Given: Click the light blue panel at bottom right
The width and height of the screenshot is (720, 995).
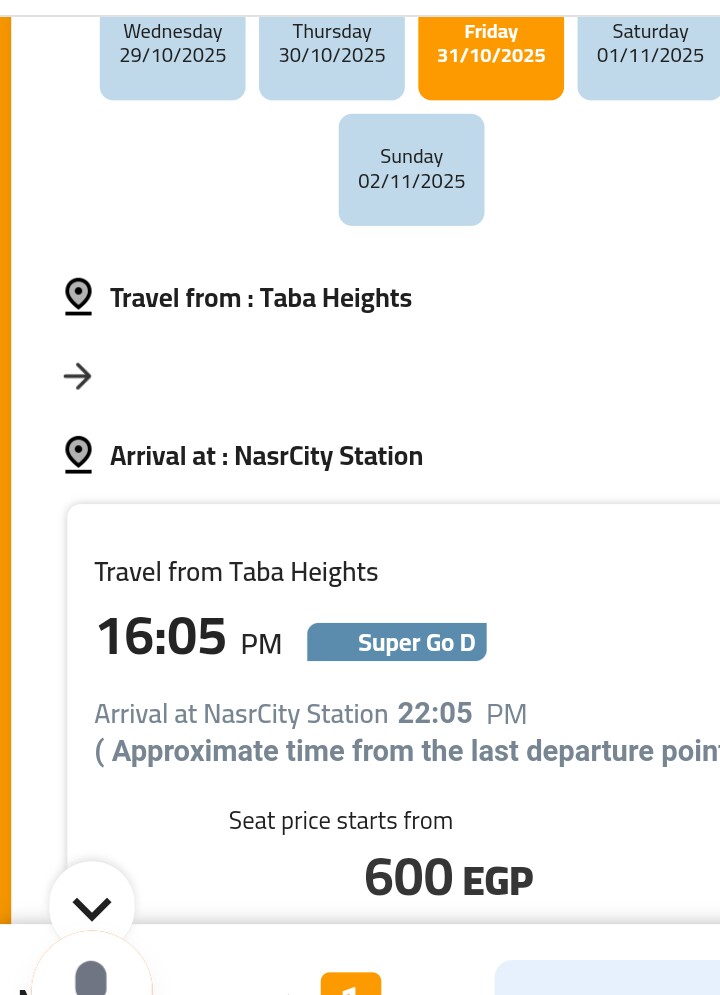Looking at the screenshot, I should [x=607, y=979].
